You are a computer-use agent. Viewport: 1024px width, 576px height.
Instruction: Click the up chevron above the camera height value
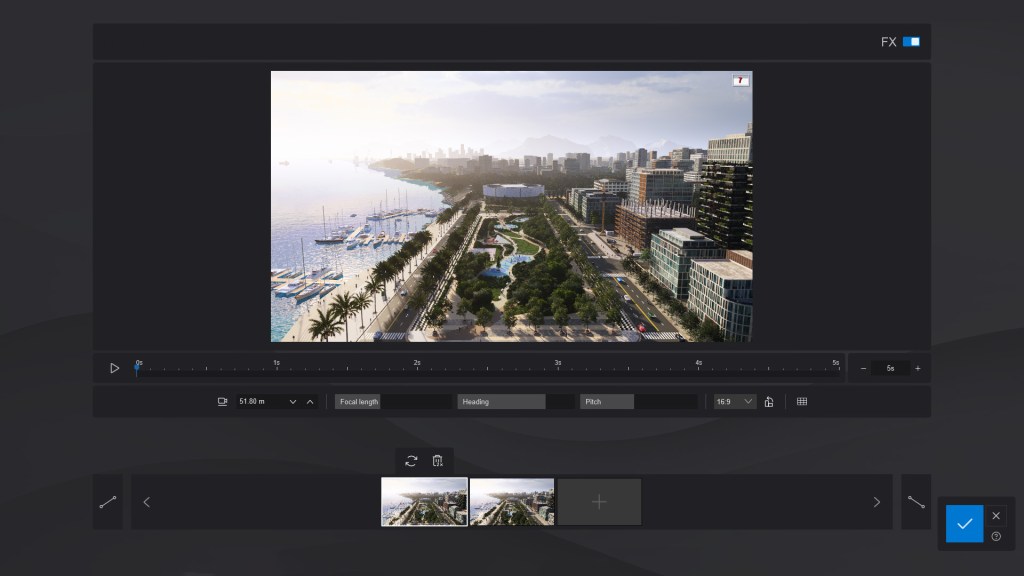click(310, 401)
